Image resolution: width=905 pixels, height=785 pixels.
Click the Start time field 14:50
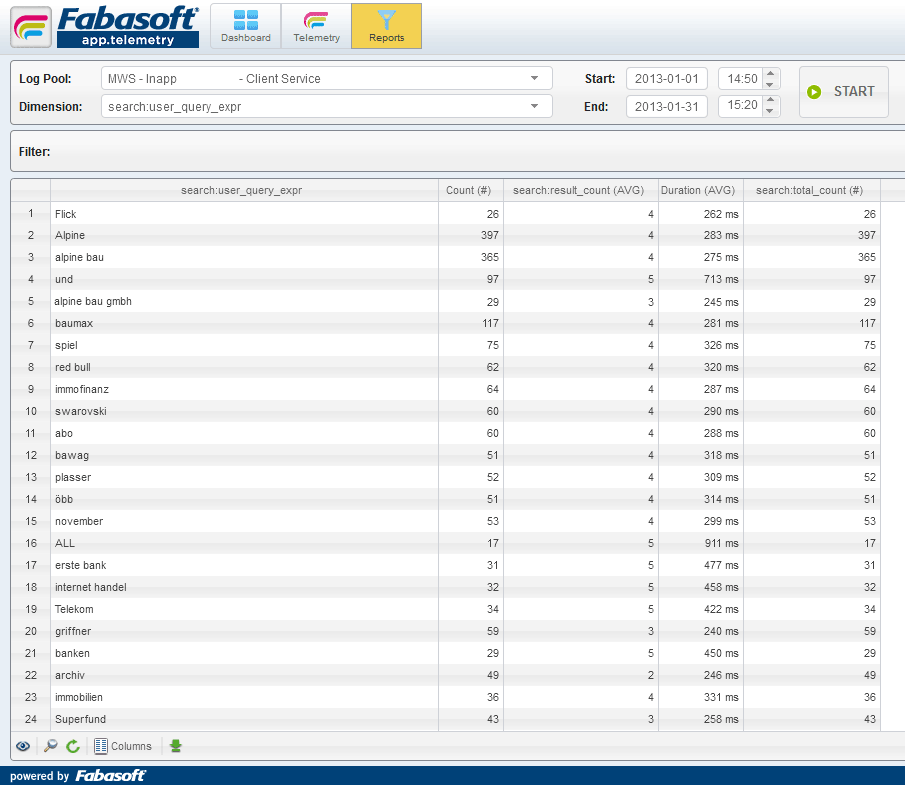click(x=741, y=78)
